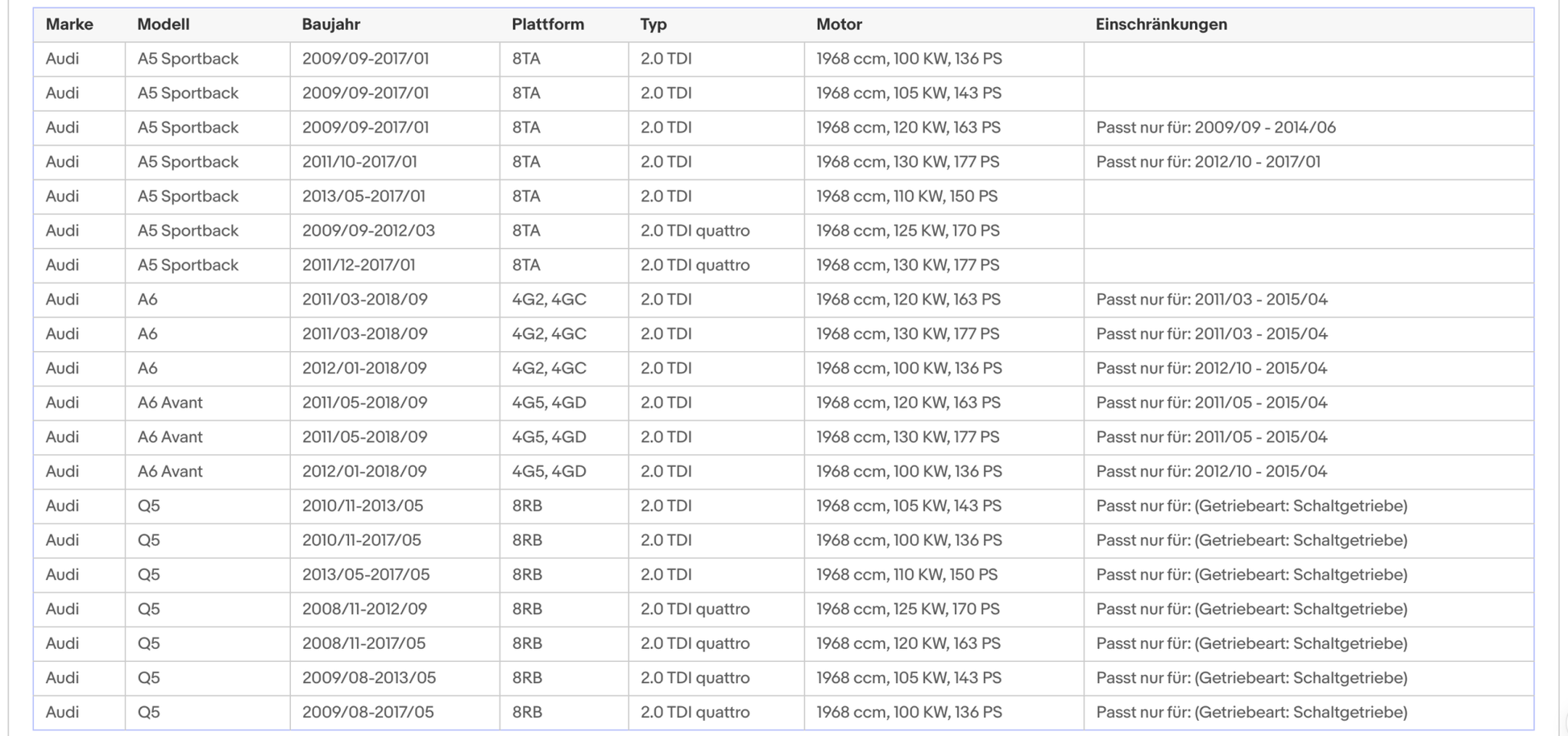1568x736 pixels.
Task: Click Q5 Baujahr cell 2013/05-2017/05
Action: pos(365,575)
